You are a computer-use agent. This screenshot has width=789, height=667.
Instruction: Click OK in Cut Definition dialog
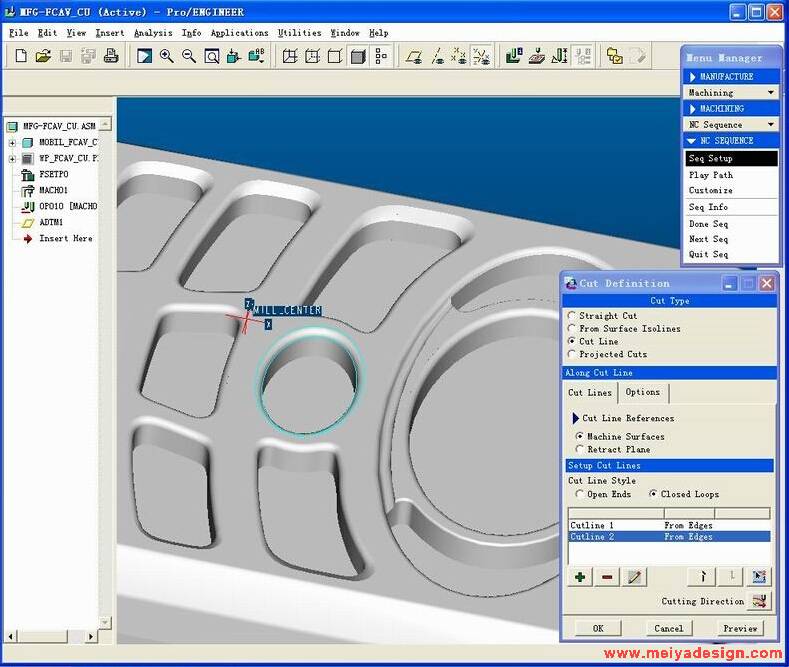[x=598, y=628]
